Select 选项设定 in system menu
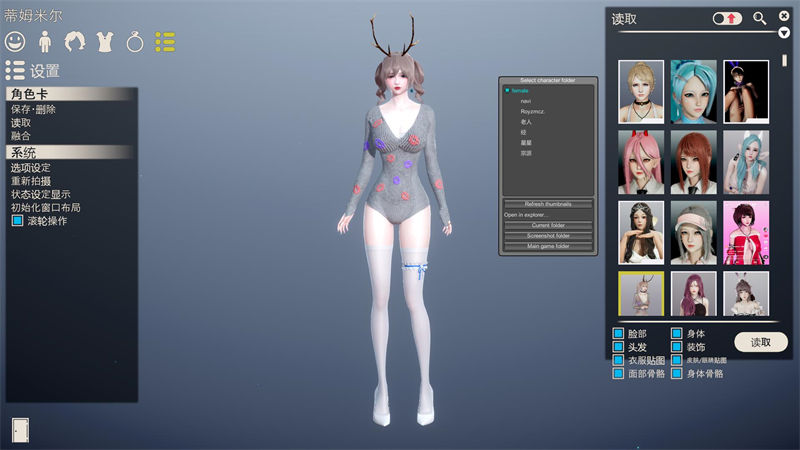 coord(31,168)
